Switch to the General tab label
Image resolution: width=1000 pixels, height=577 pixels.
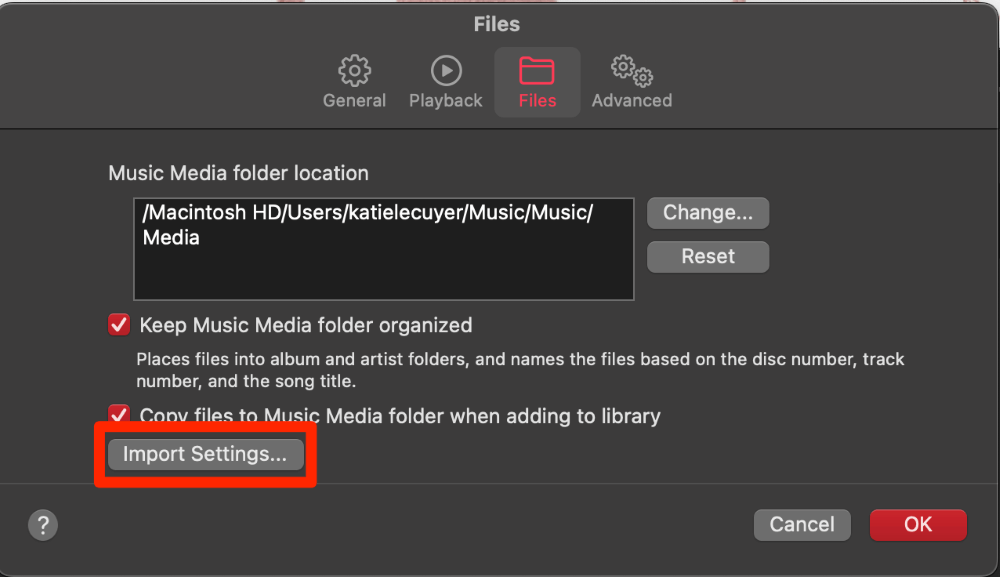(x=354, y=101)
